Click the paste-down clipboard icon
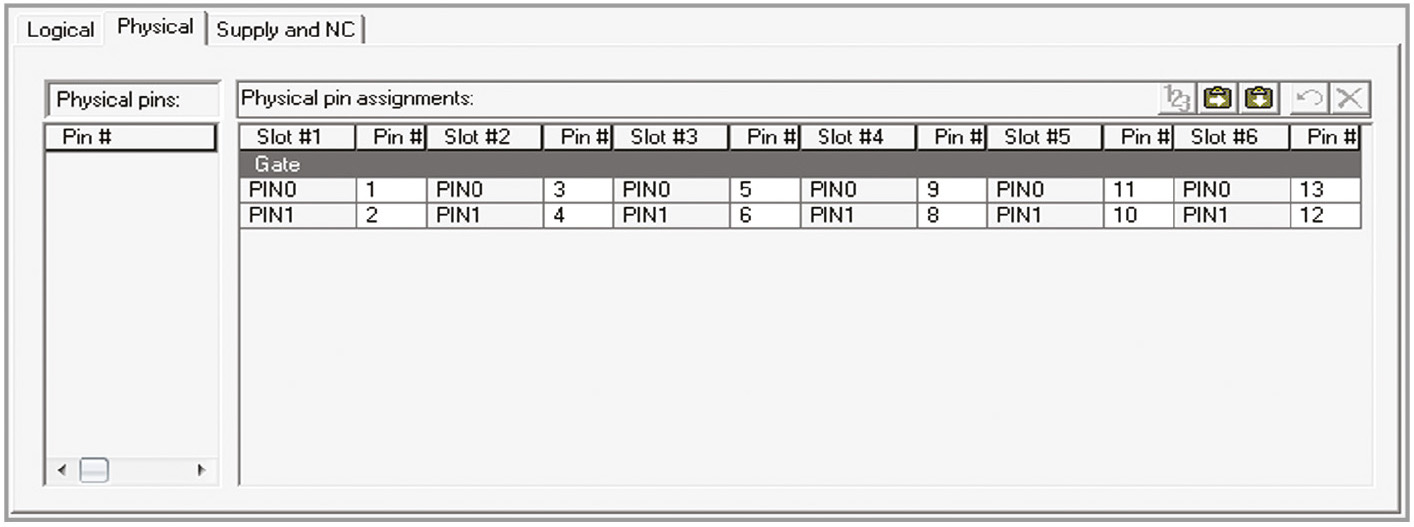 pyautogui.click(x=1259, y=98)
